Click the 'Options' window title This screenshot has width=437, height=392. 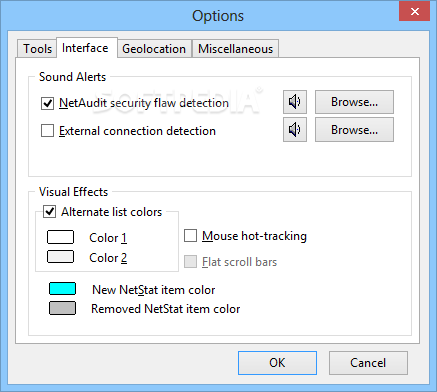point(218,16)
